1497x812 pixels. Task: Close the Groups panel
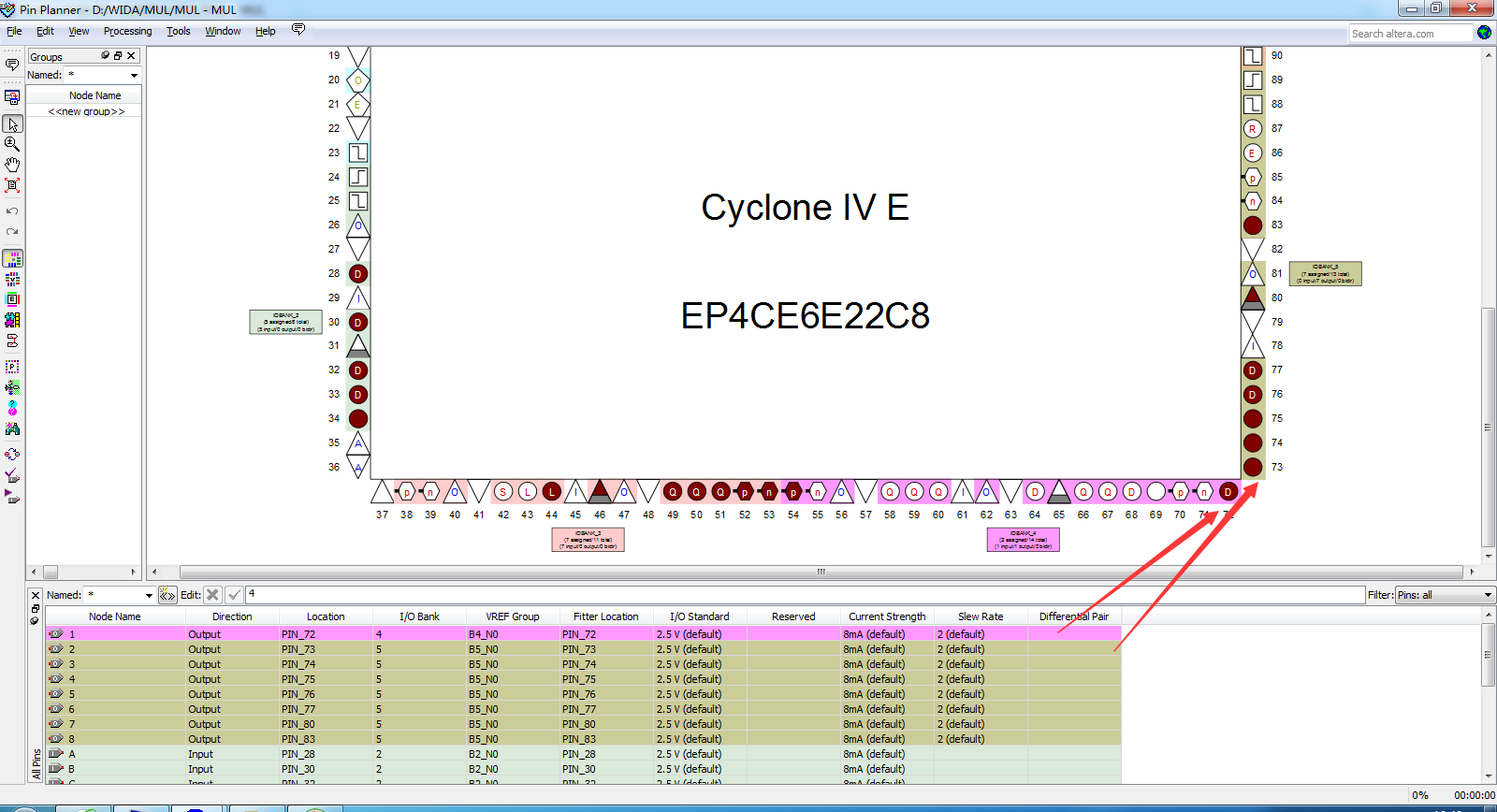point(131,56)
